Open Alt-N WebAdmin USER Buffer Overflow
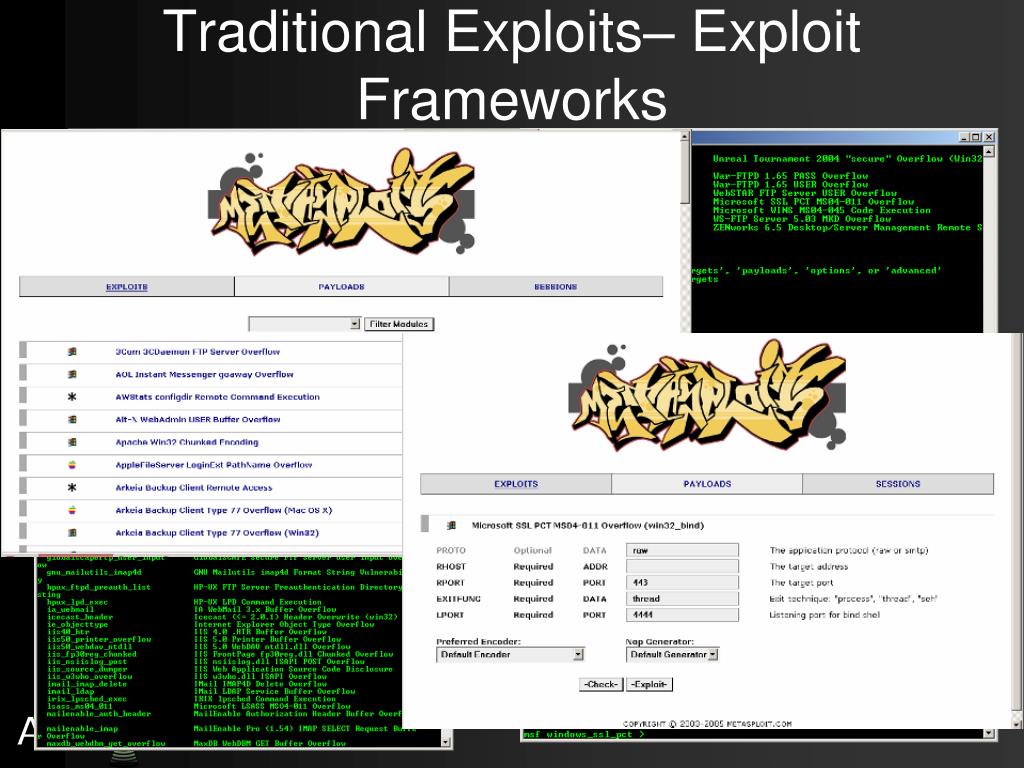This screenshot has height=768, width=1024. (198, 419)
